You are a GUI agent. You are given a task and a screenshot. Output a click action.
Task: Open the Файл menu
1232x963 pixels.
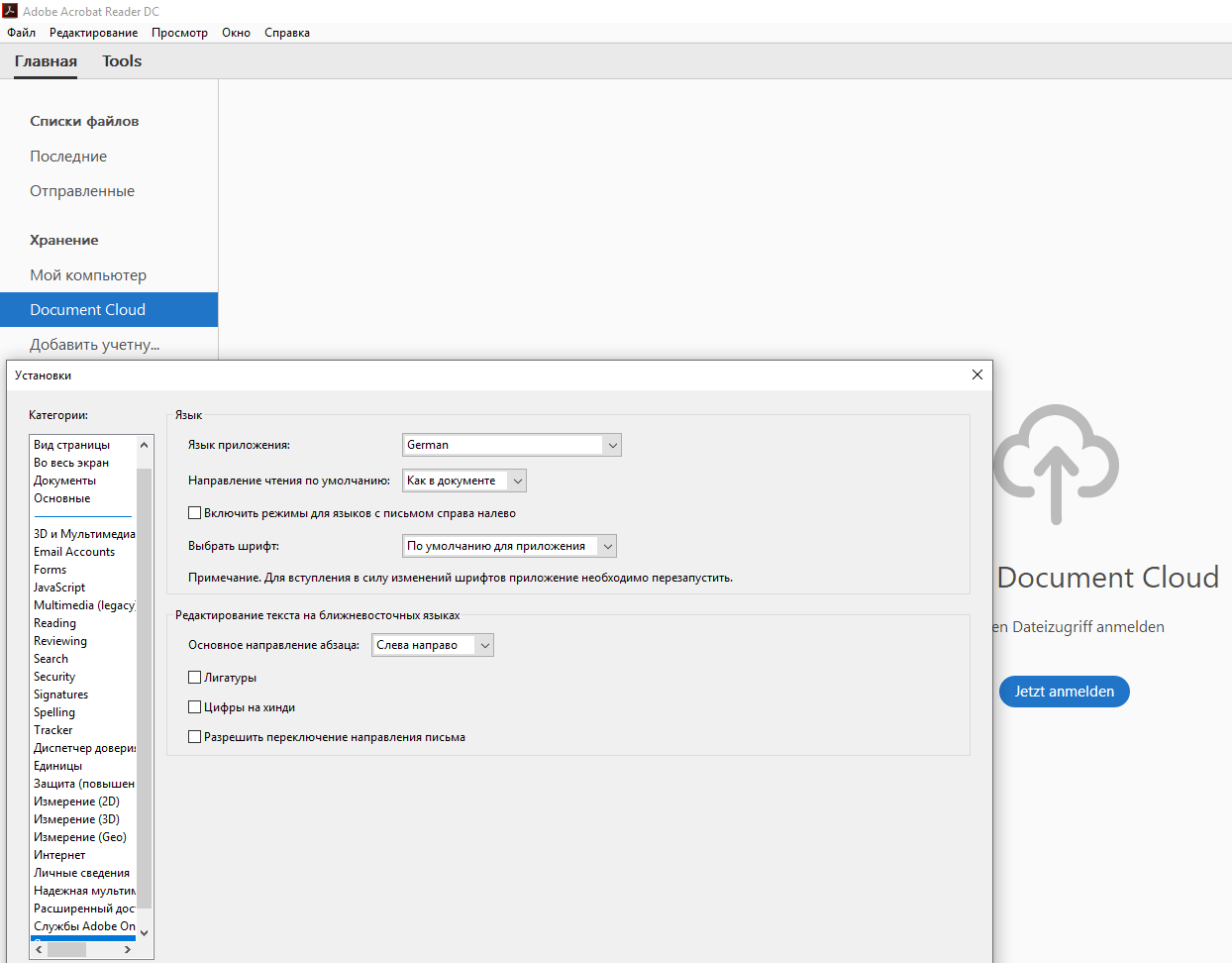[x=21, y=33]
